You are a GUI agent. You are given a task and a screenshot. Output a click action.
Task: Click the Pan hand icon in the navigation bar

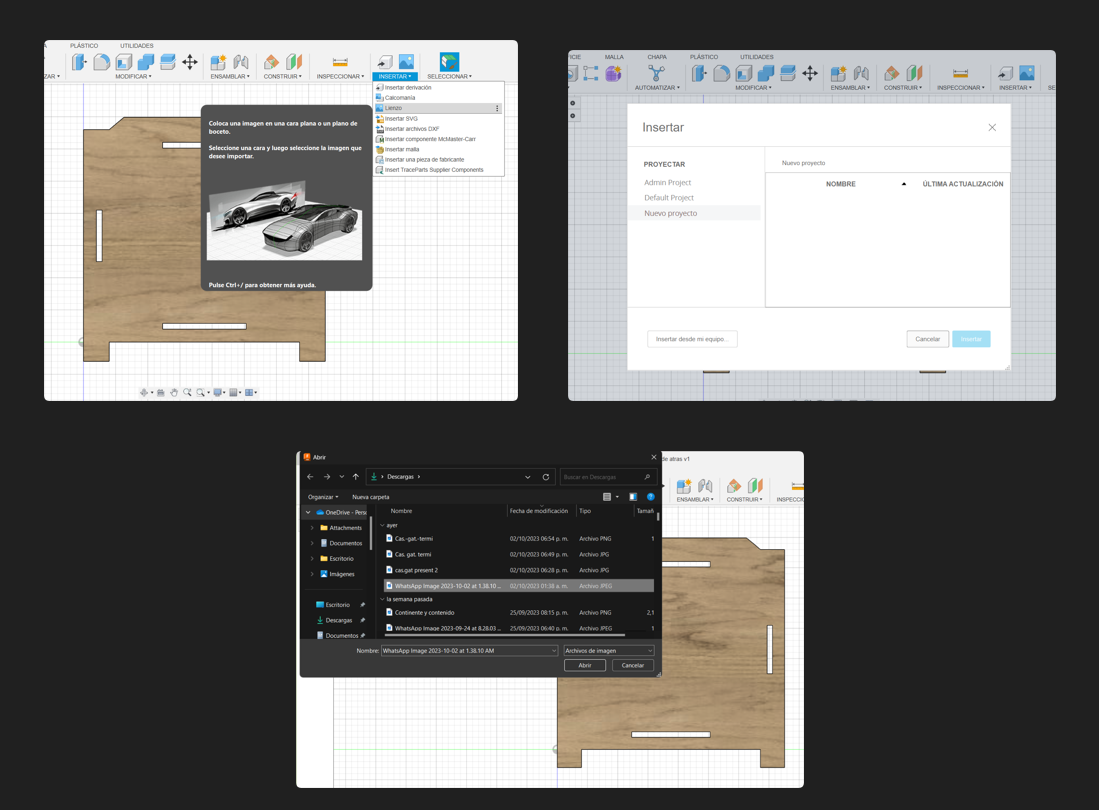[174, 392]
